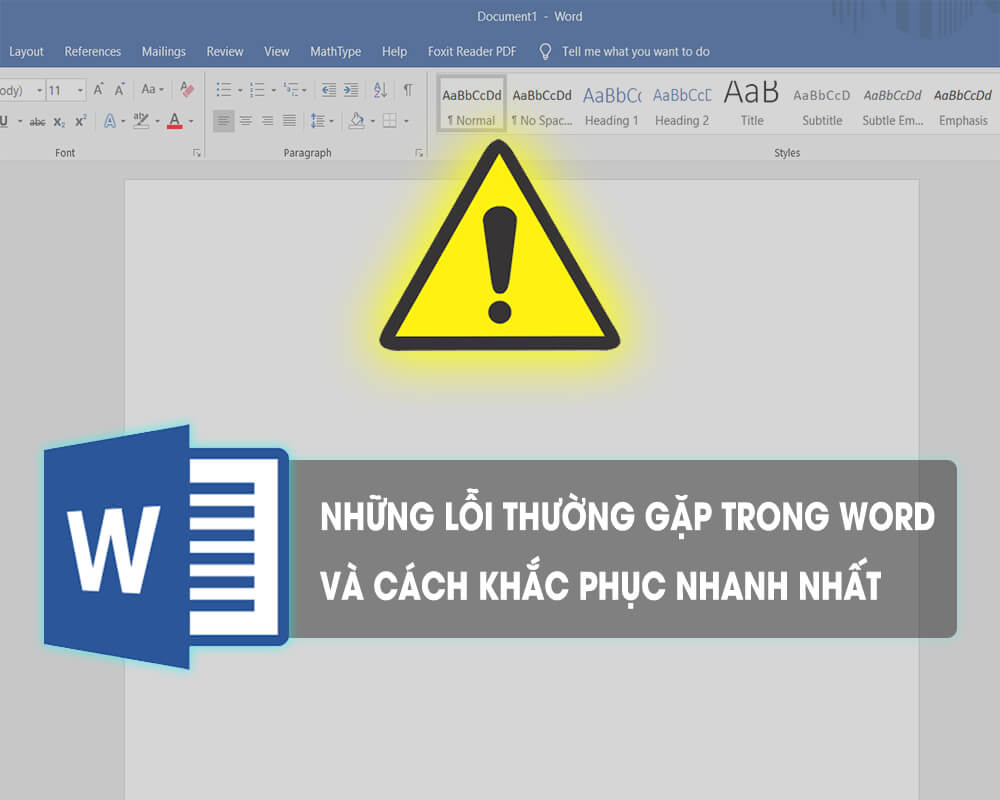This screenshot has width=1000, height=800.
Task: Center align the paragraph
Action: coord(246,121)
